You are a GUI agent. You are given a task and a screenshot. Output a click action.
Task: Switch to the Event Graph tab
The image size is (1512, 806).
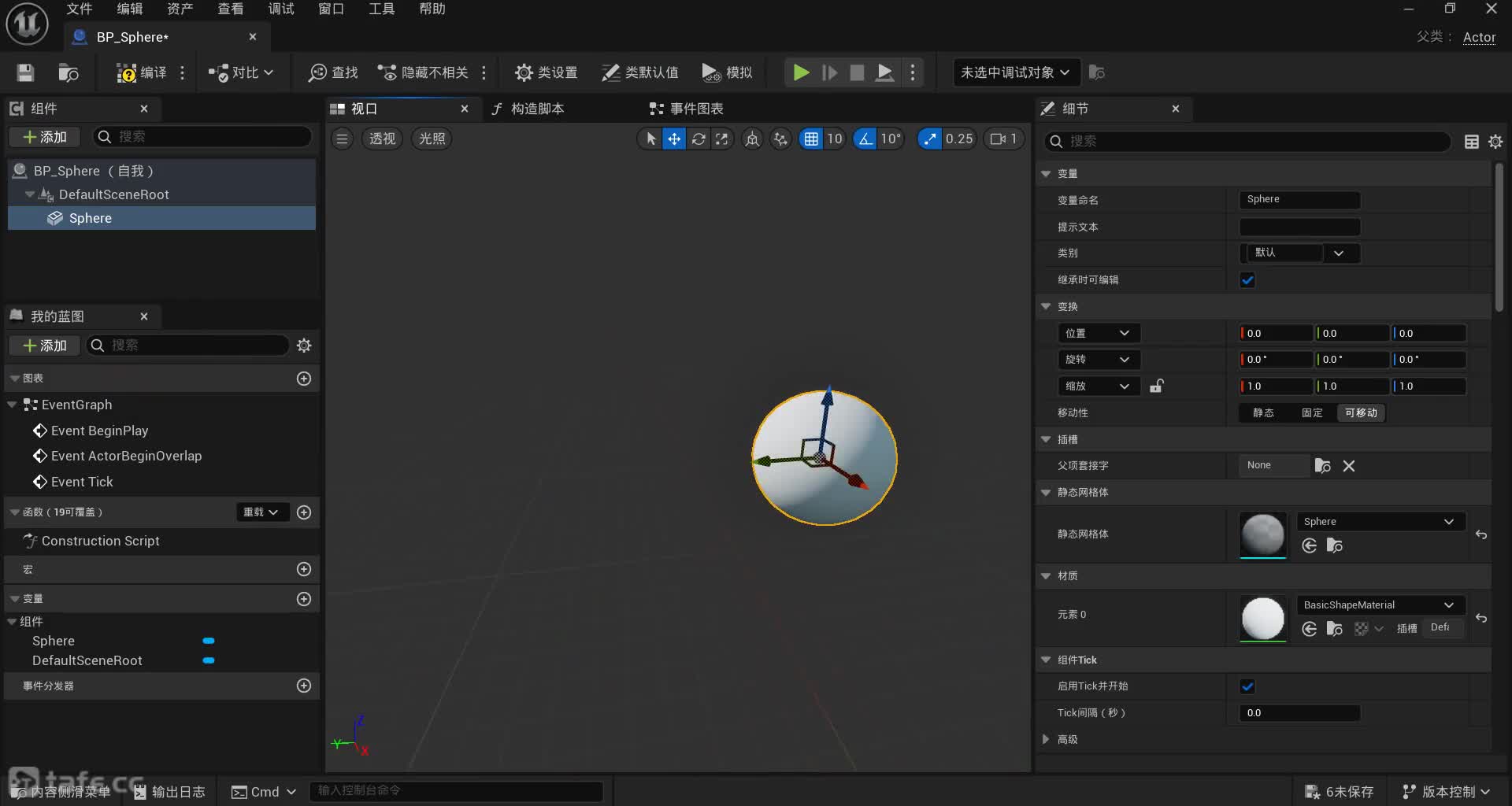click(686, 109)
